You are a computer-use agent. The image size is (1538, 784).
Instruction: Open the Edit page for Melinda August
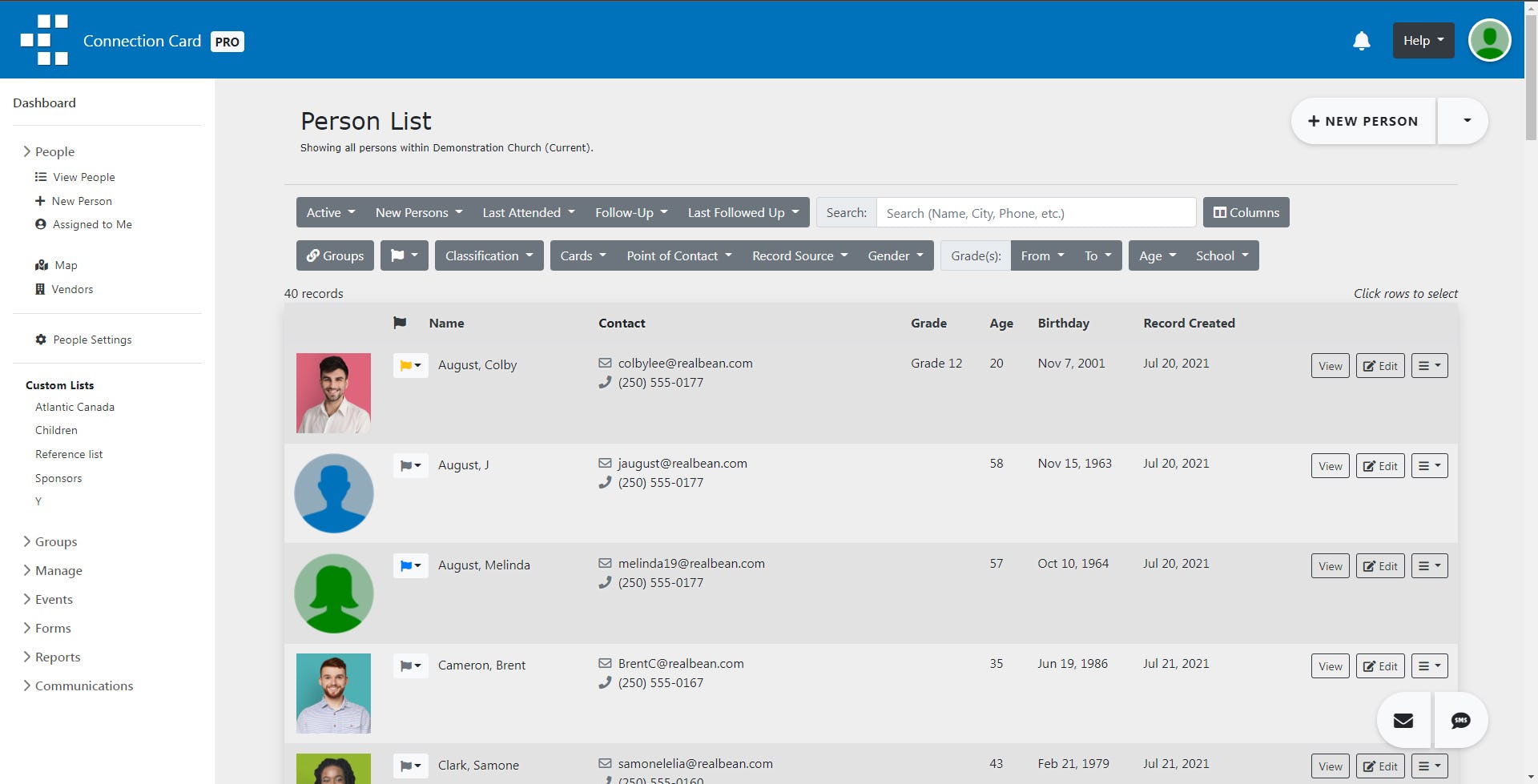pyautogui.click(x=1379, y=565)
